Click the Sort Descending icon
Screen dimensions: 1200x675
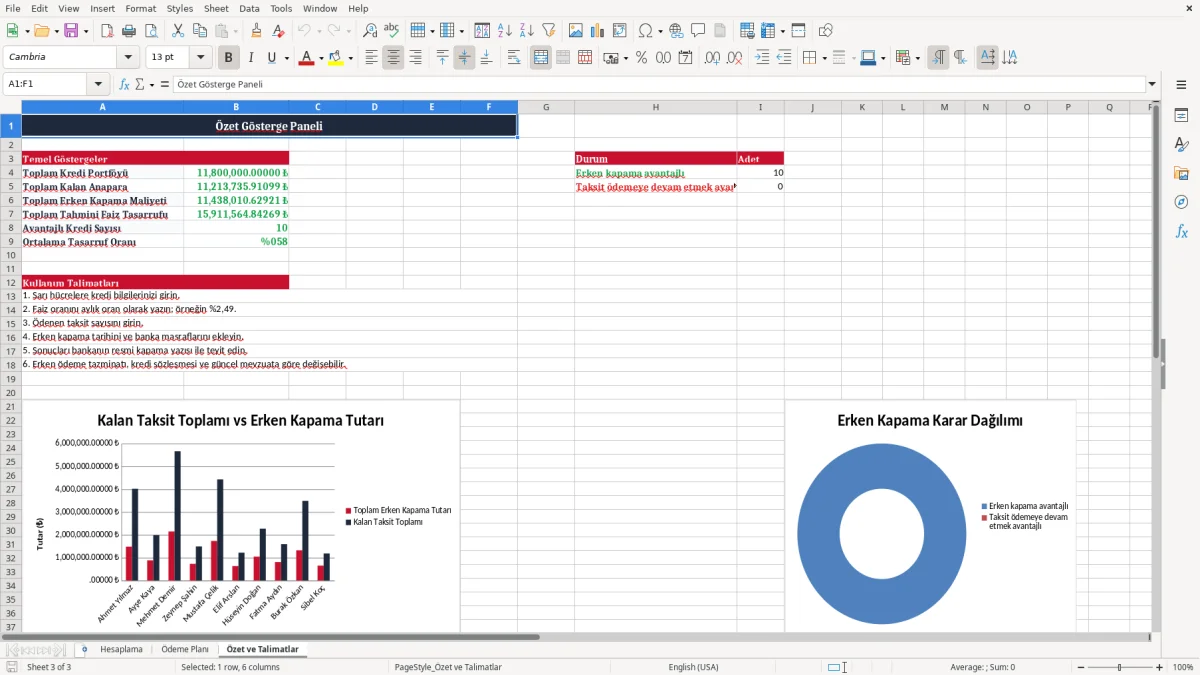click(x=526, y=31)
